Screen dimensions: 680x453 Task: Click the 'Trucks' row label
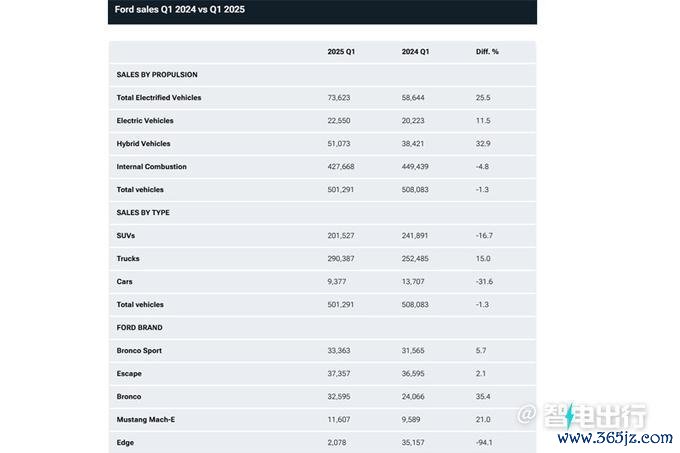(128, 258)
